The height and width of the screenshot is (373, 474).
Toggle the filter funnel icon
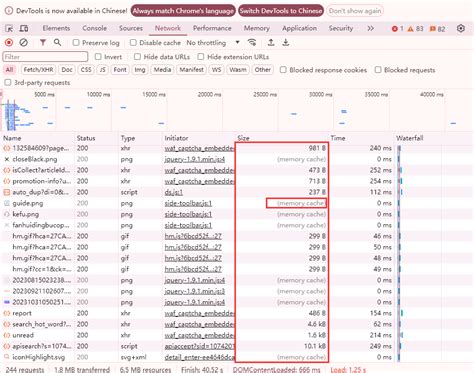pos(43,43)
